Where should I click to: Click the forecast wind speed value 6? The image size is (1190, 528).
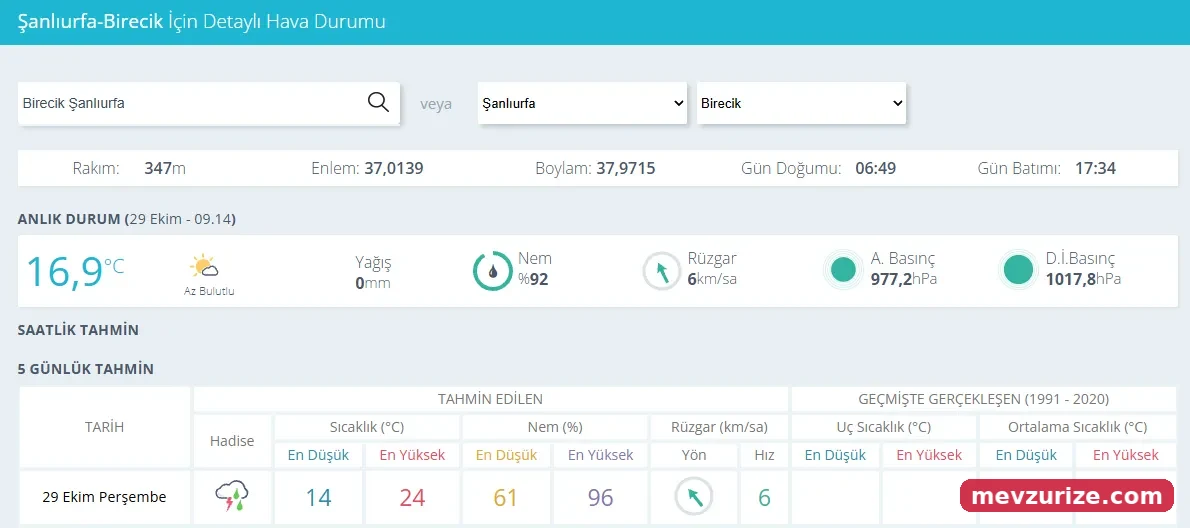coord(764,498)
